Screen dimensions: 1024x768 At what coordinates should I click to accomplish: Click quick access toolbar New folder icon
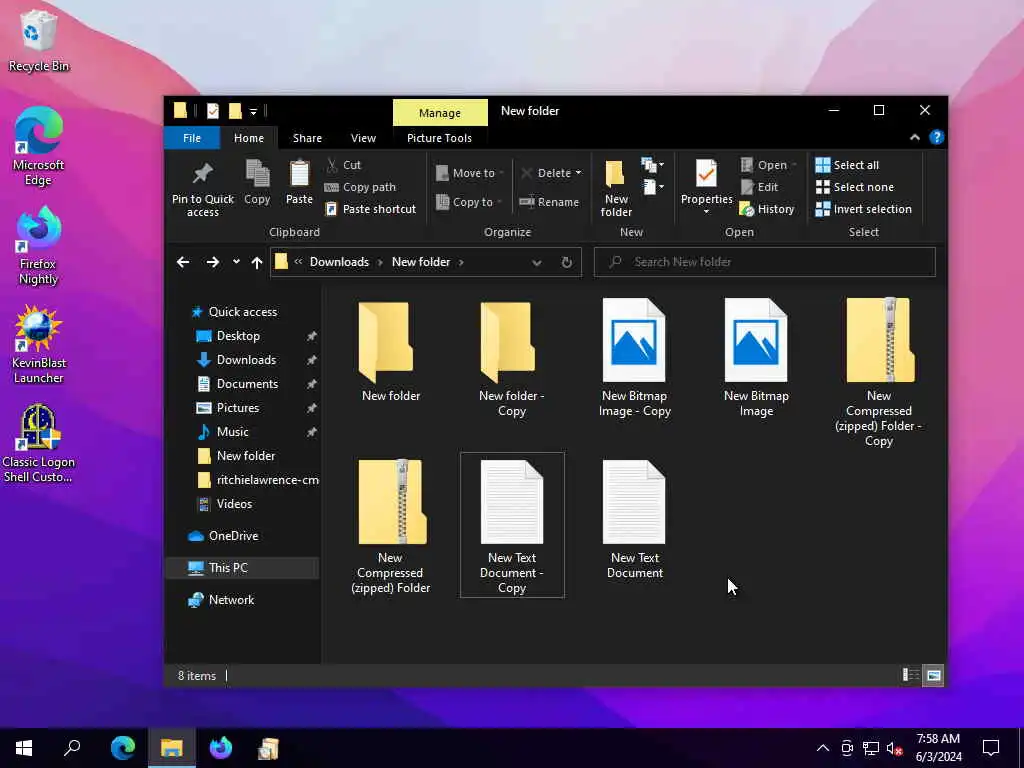(235, 111)
